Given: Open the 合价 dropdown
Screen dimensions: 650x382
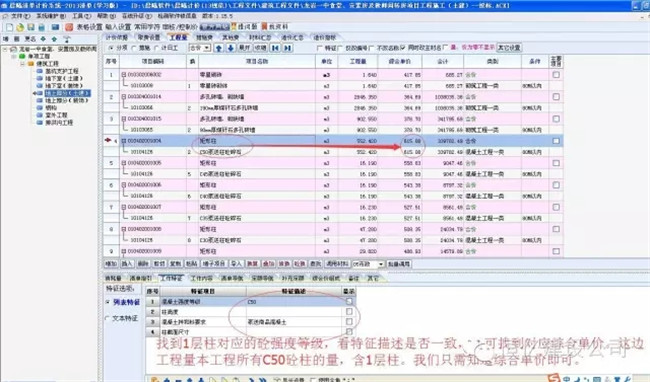Looking at the screenshot, I should [207, 48].
